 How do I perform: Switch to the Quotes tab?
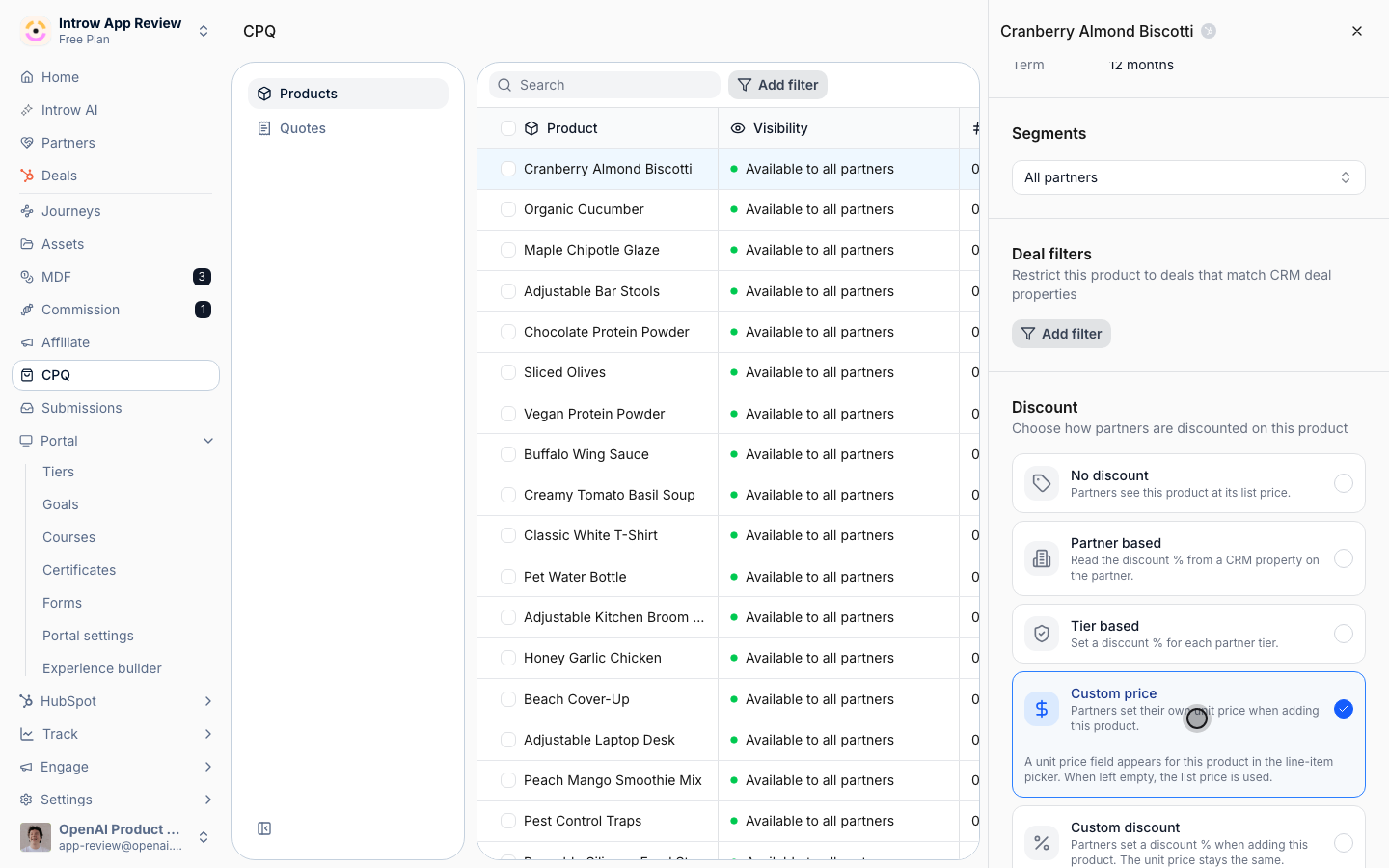[348, 128]
